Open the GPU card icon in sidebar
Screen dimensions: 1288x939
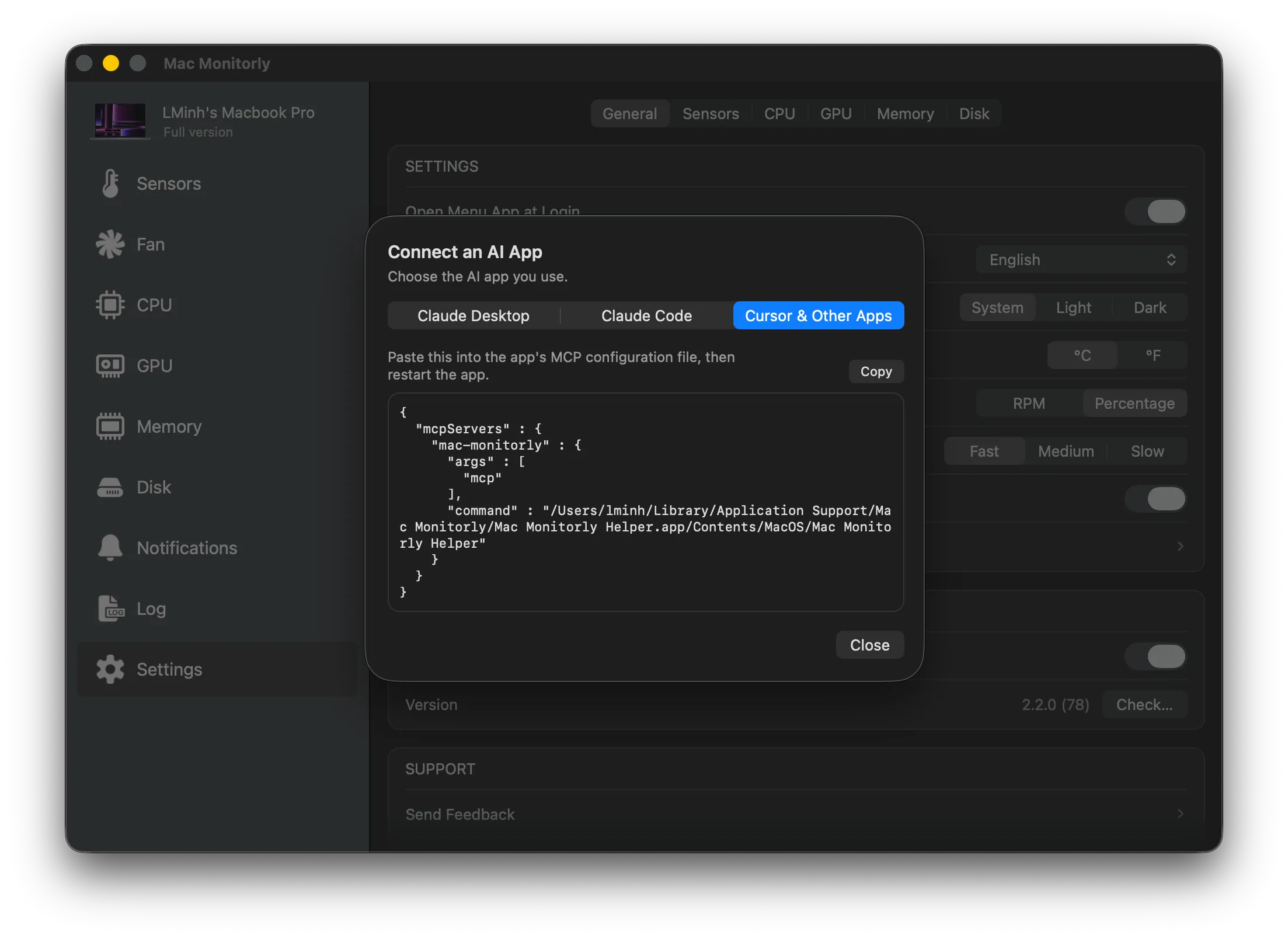click(x=110, y=366)
